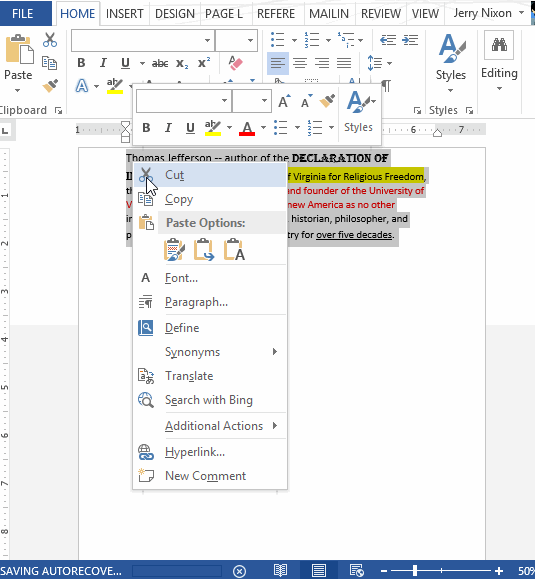Show paragraph marks with pilcrow icon
This screenshot has width=535, height=579.
pos(386,86)
